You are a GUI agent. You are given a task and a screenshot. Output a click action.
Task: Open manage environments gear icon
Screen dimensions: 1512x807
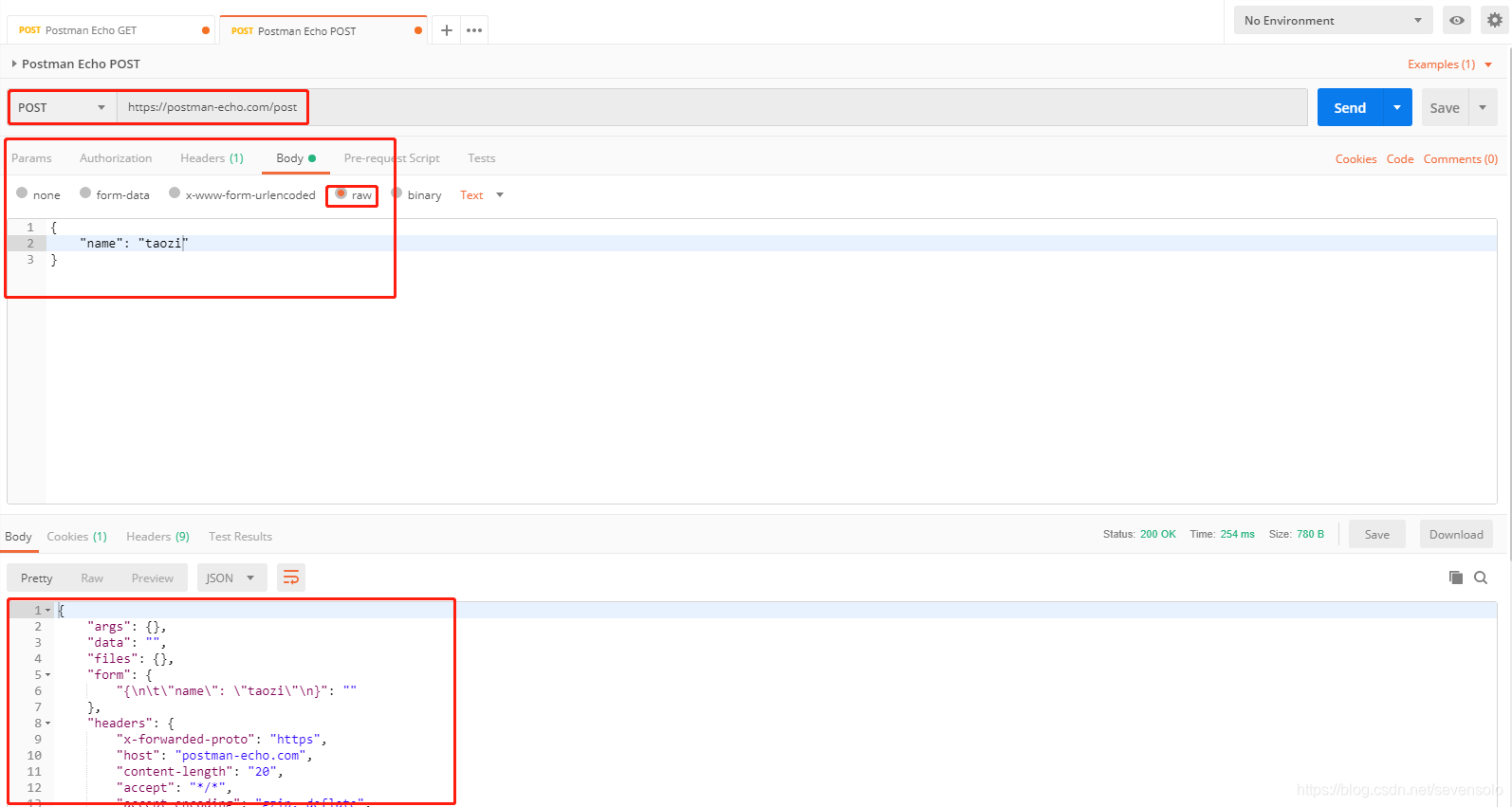tap(1495, 20)
